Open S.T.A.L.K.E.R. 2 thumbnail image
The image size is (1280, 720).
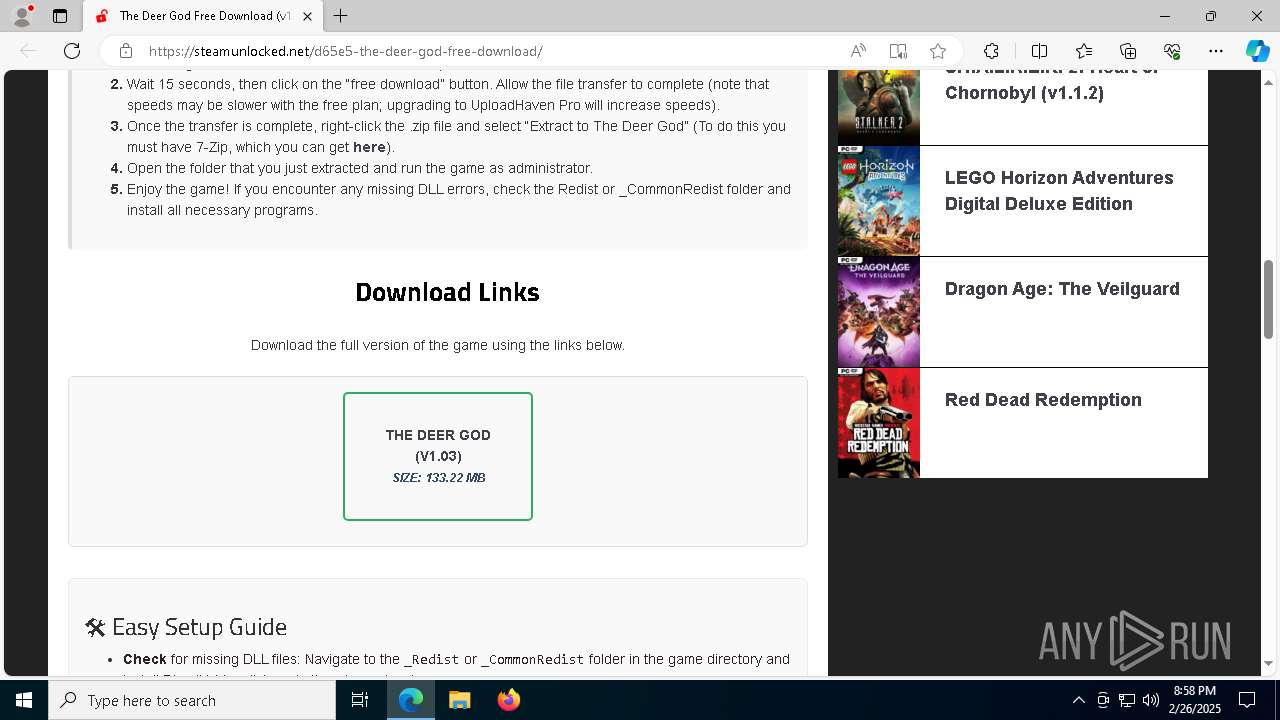(879, 108)
